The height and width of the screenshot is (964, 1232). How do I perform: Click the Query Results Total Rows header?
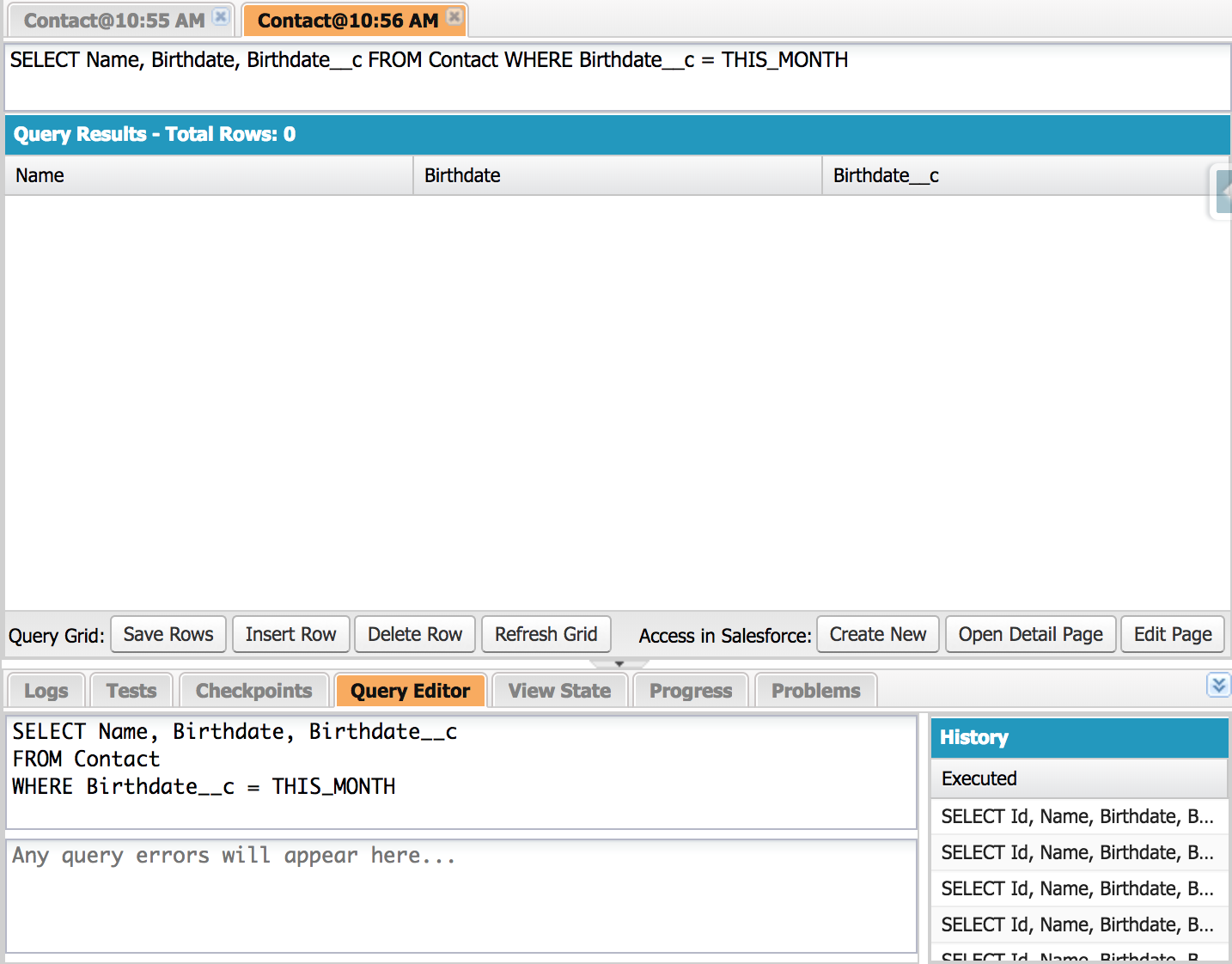click(618, 134)
